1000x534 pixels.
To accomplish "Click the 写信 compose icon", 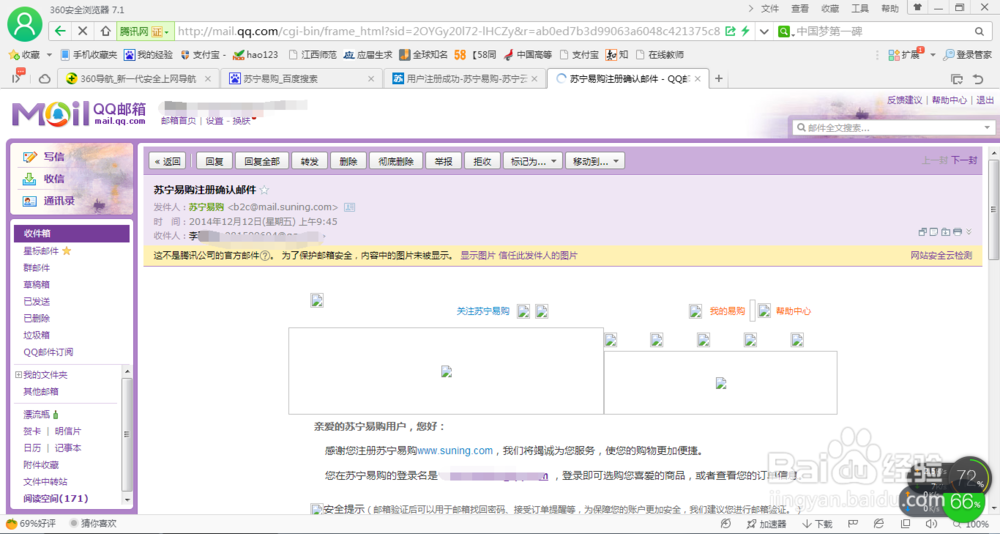I will click(29, 157).
